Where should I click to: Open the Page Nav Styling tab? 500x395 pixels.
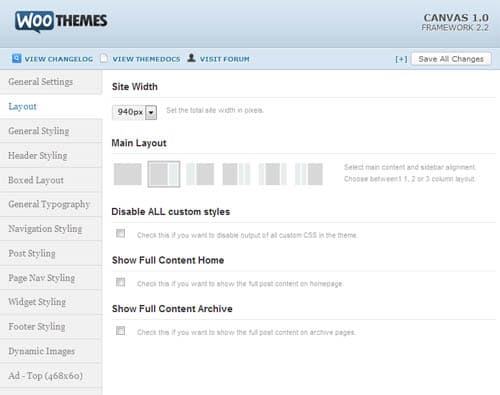tap(51, 278)
